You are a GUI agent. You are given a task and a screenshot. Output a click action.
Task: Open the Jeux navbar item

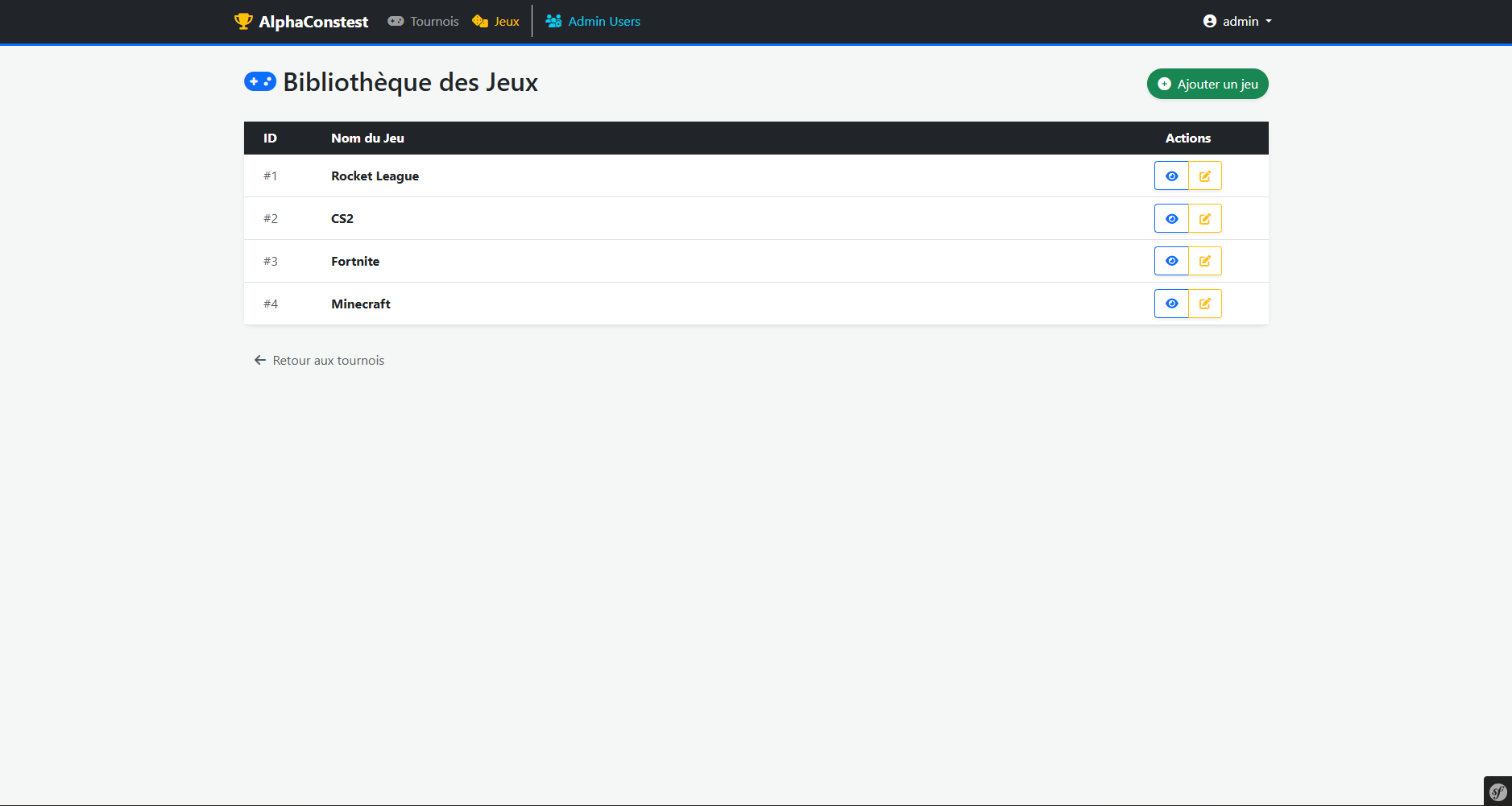pyautogui.click(x=495, y=22)
